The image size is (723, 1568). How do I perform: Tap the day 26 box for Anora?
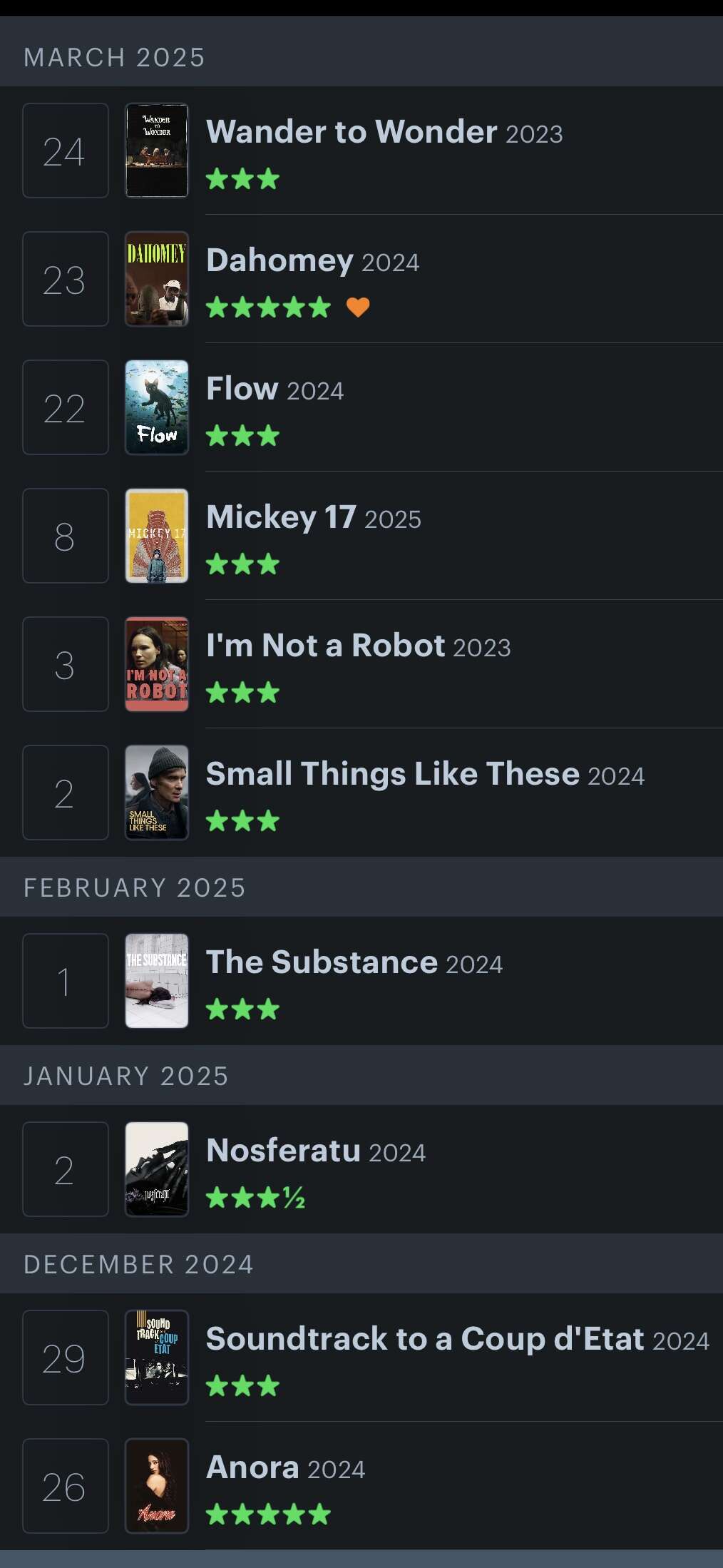pyautogui.click(x=66, y=1486)
